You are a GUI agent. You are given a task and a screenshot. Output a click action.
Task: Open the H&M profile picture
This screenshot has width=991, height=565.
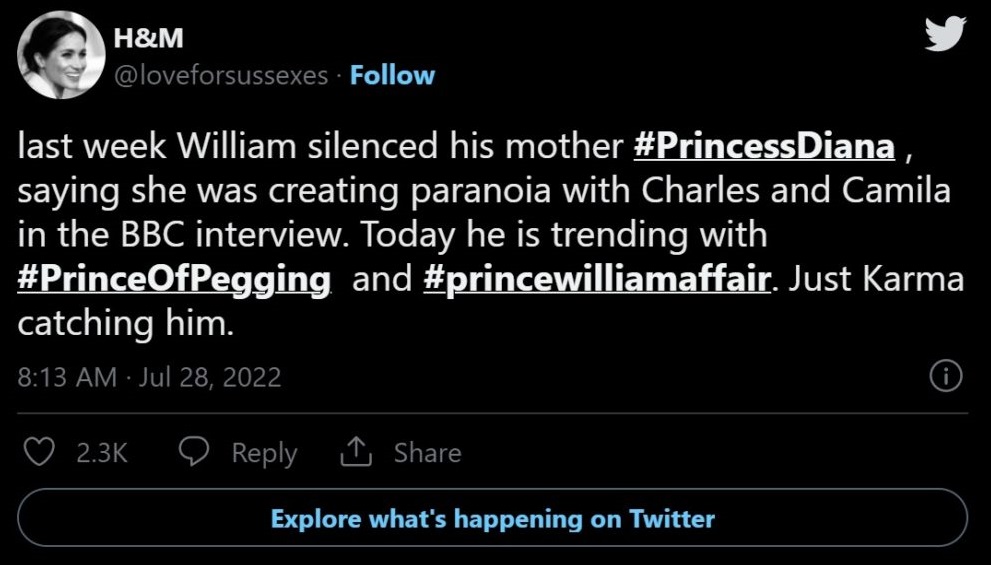coord(62,56)
